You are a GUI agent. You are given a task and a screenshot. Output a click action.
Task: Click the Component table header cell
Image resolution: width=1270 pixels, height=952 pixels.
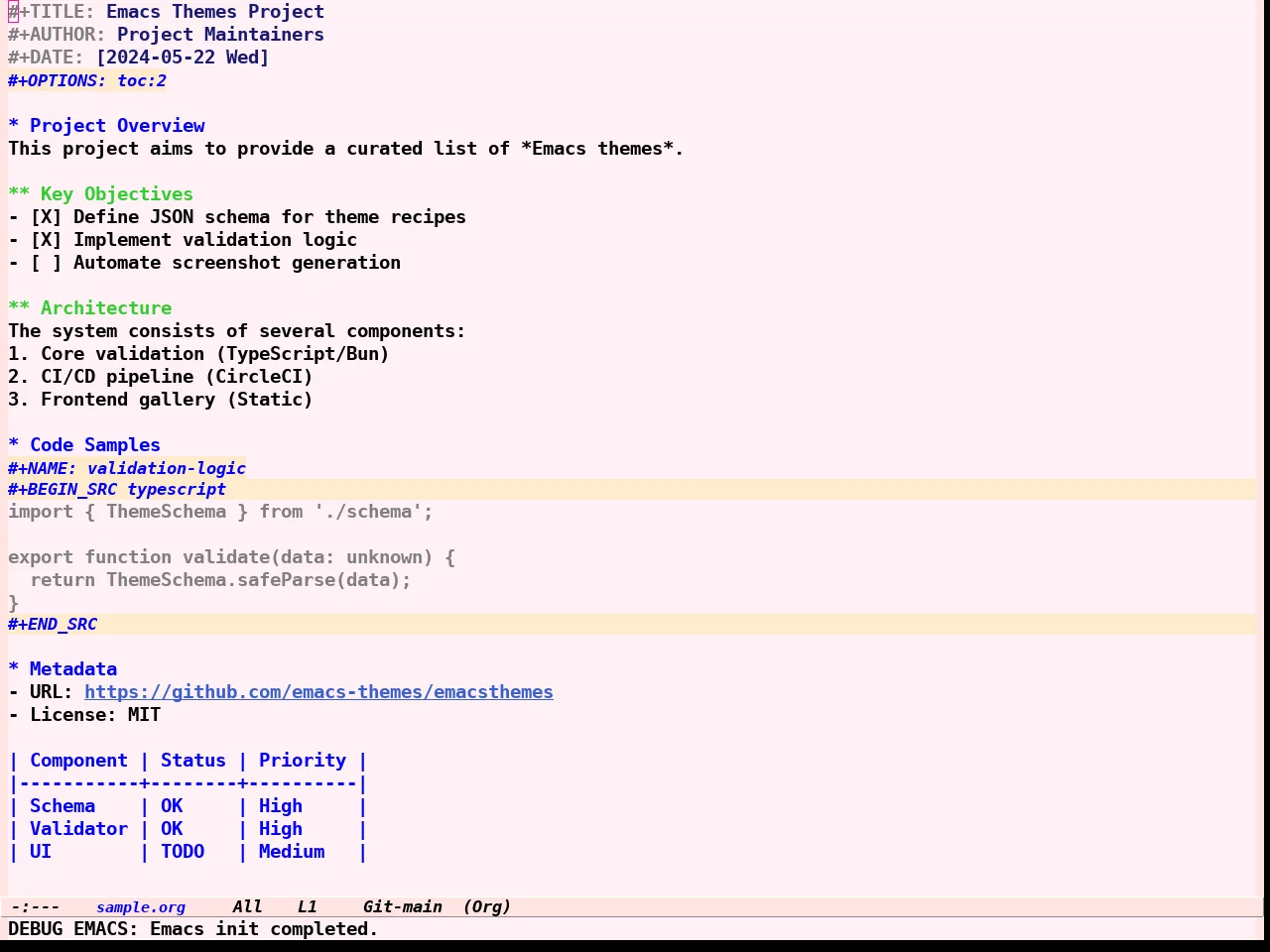(78, 761)
